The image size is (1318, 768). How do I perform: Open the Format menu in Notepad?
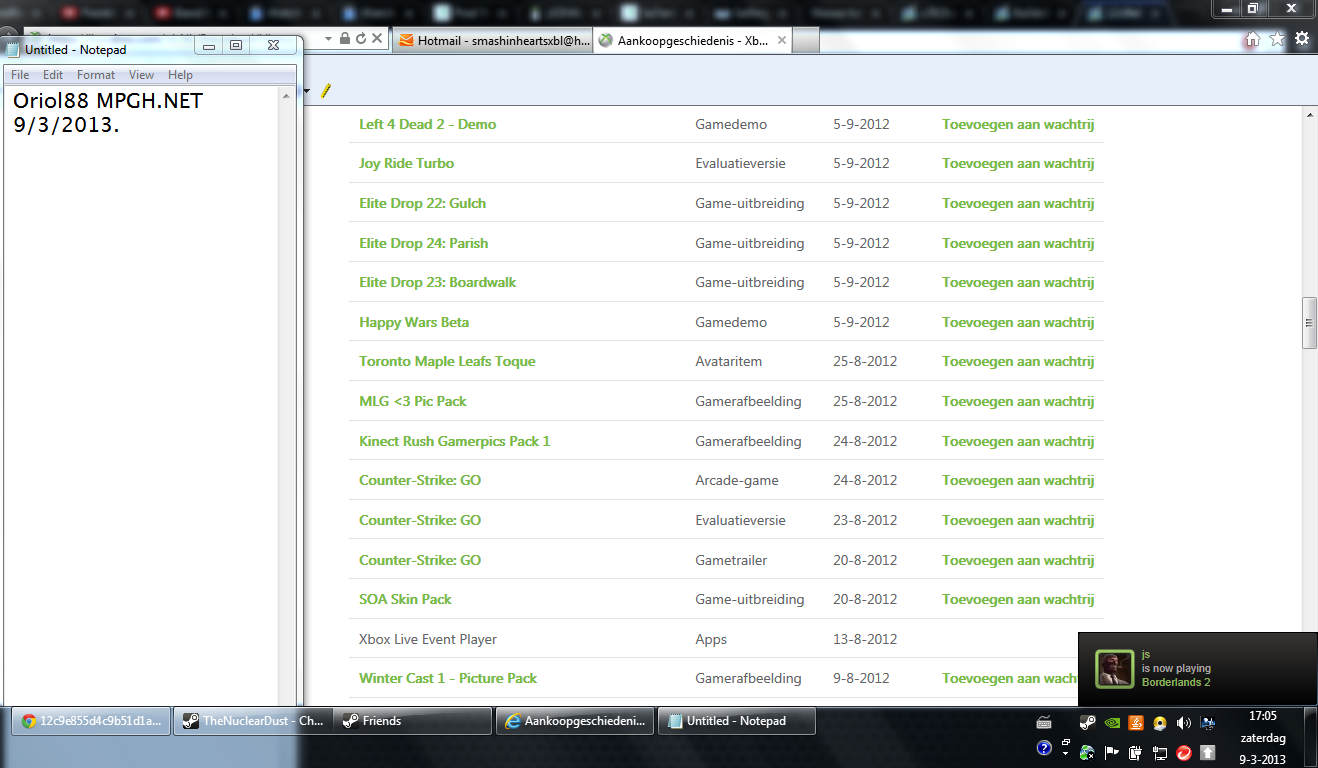pos(96,75)
